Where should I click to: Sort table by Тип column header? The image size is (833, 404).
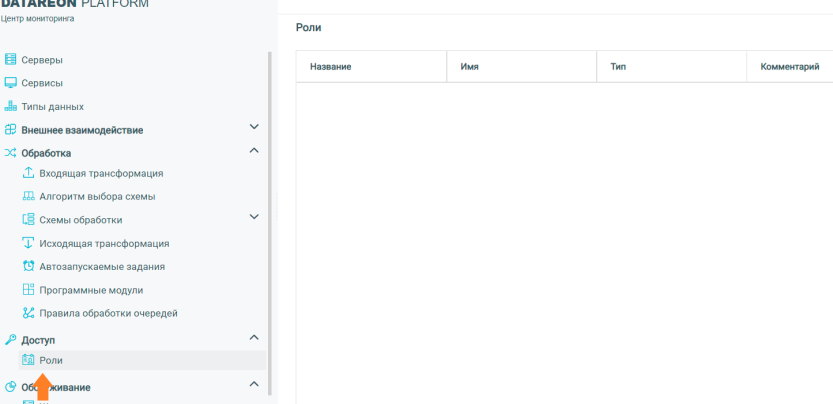click(618, 67)
